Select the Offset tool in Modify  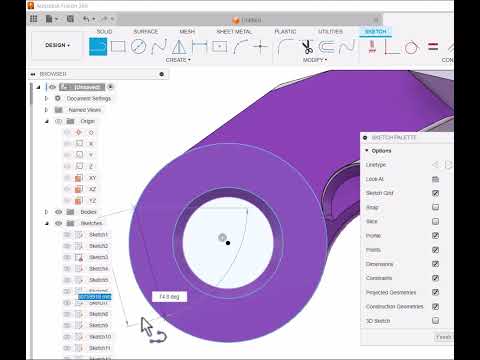coord(327,47)
